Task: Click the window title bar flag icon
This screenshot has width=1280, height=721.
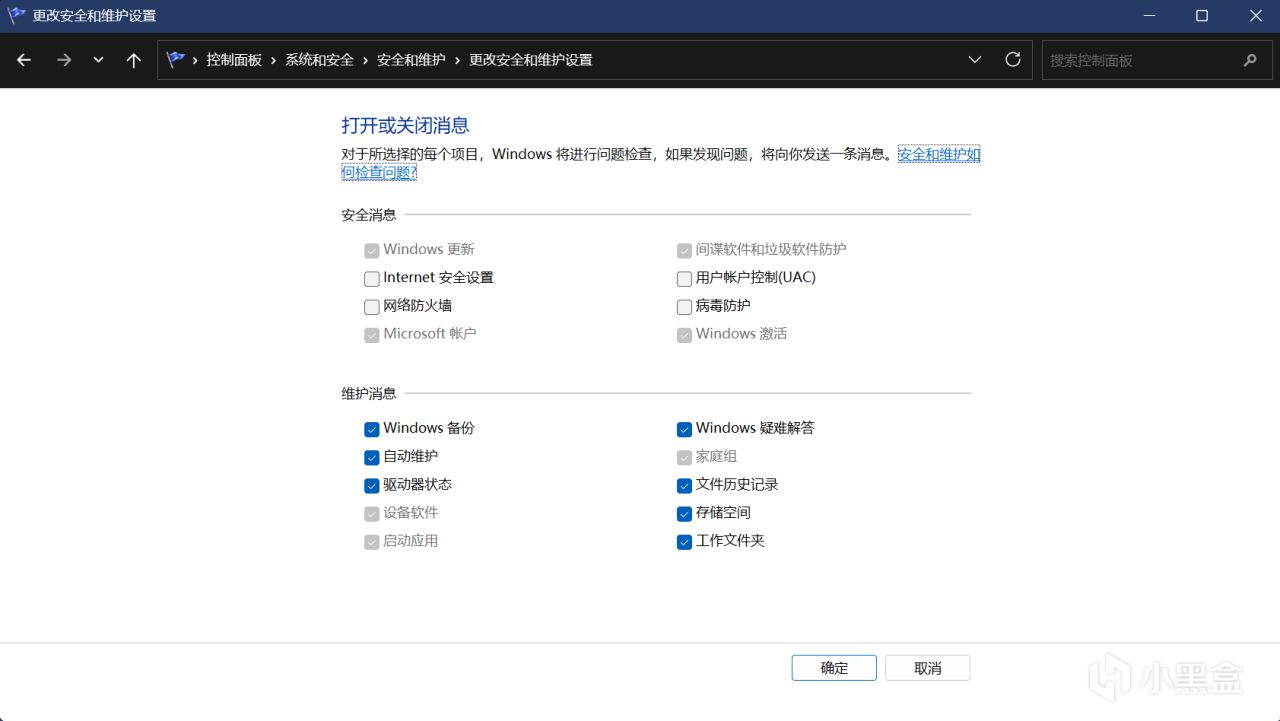Action: coord(16,15)
